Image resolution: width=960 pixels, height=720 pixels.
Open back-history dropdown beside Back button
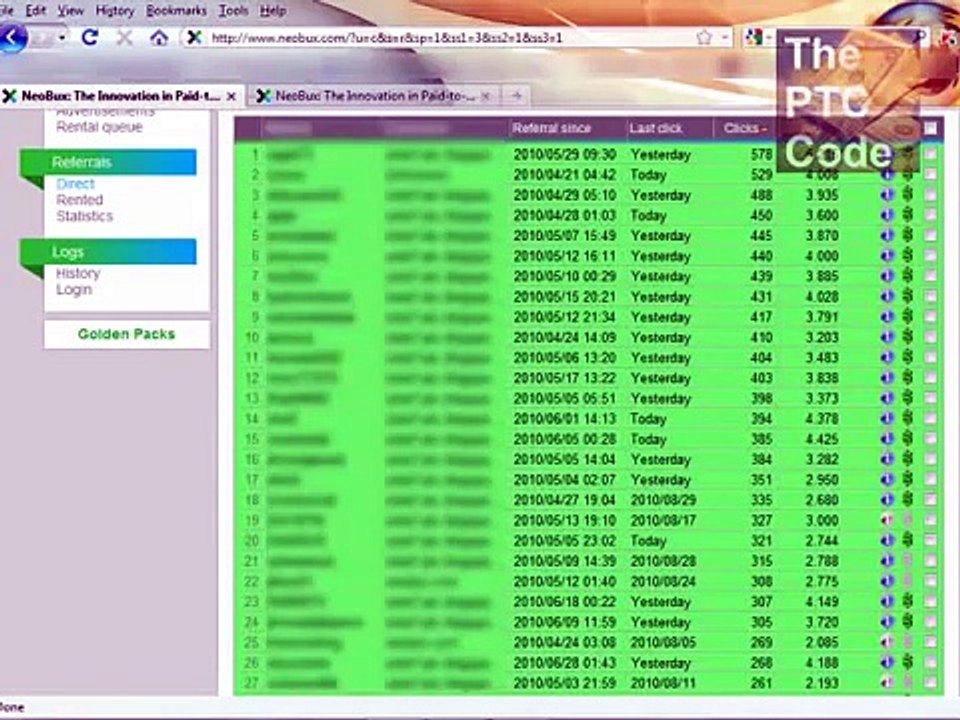coord(62,39)
